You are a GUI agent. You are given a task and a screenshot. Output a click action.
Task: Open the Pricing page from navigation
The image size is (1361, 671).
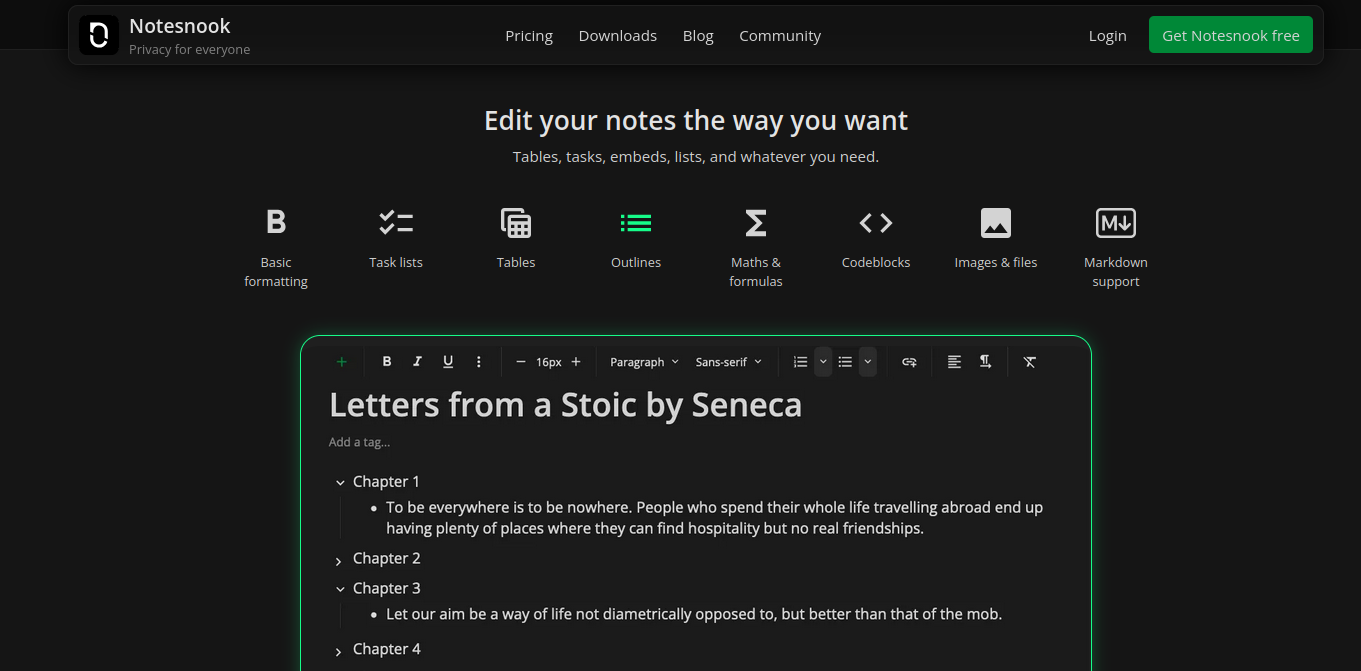pyautogui.click(x=529, y=36)
